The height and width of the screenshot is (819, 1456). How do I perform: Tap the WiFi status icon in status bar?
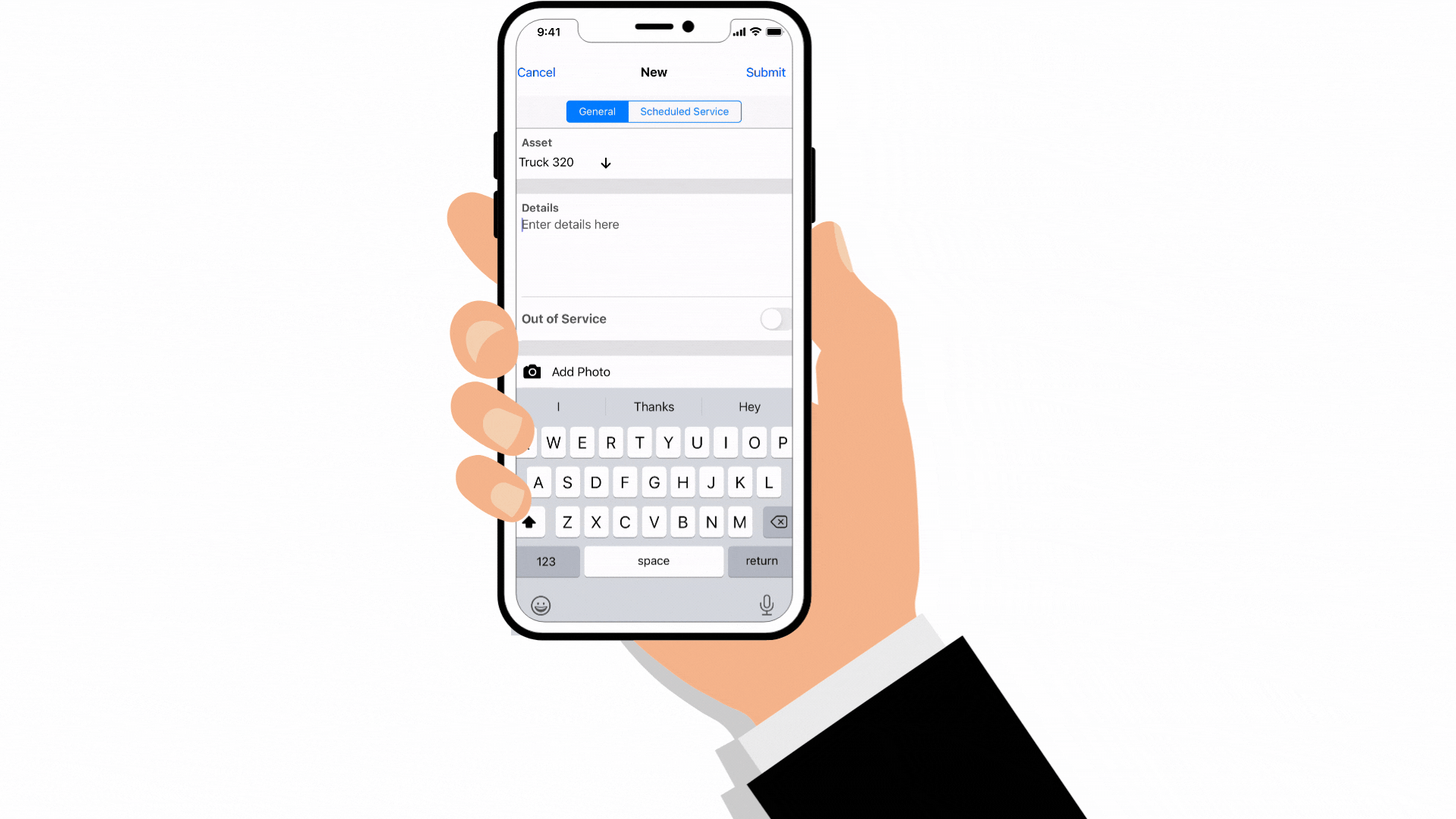point(753,31)
